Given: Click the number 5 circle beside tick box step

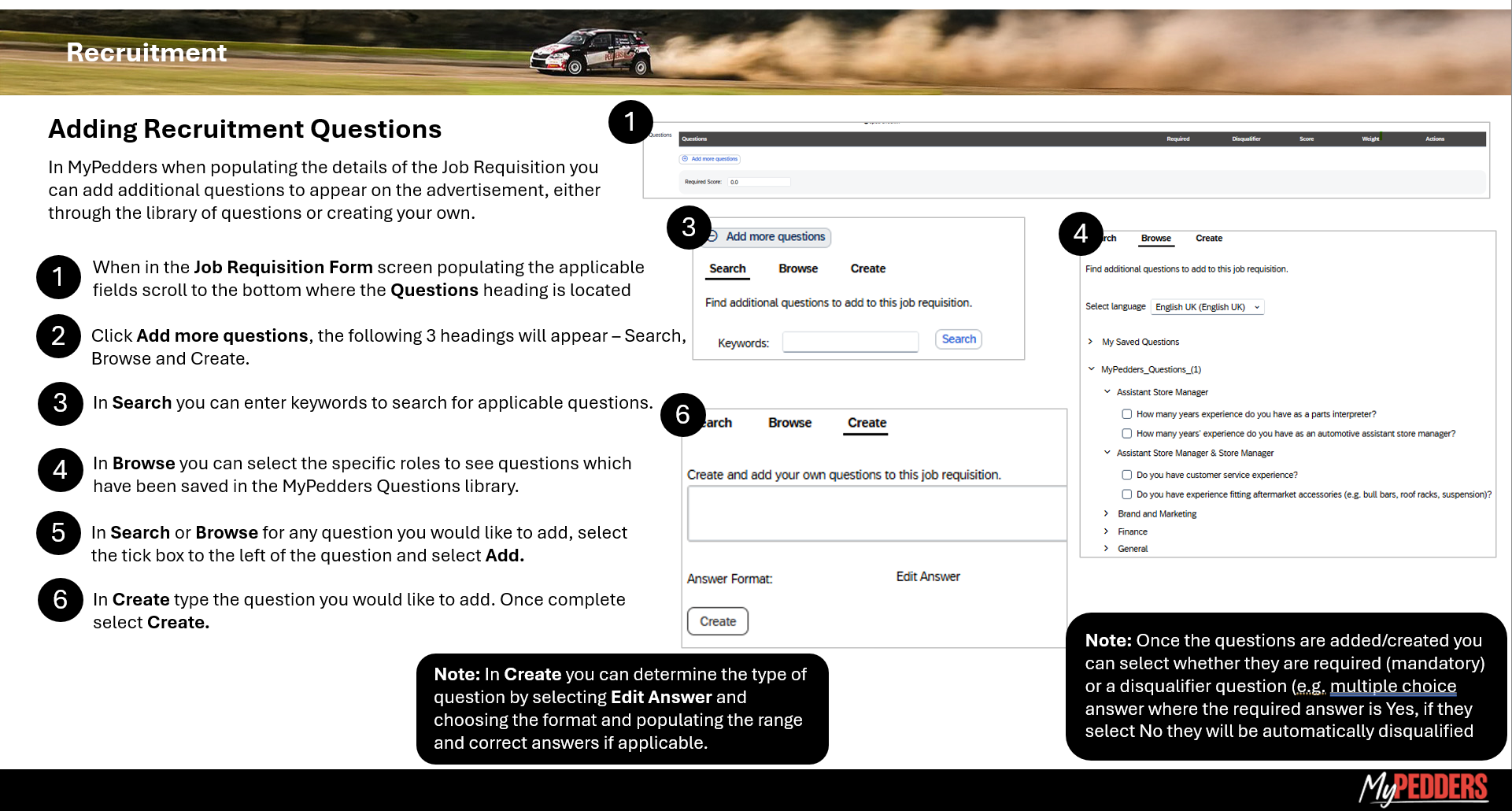Looking at the screenshot, I should (58, 533).
